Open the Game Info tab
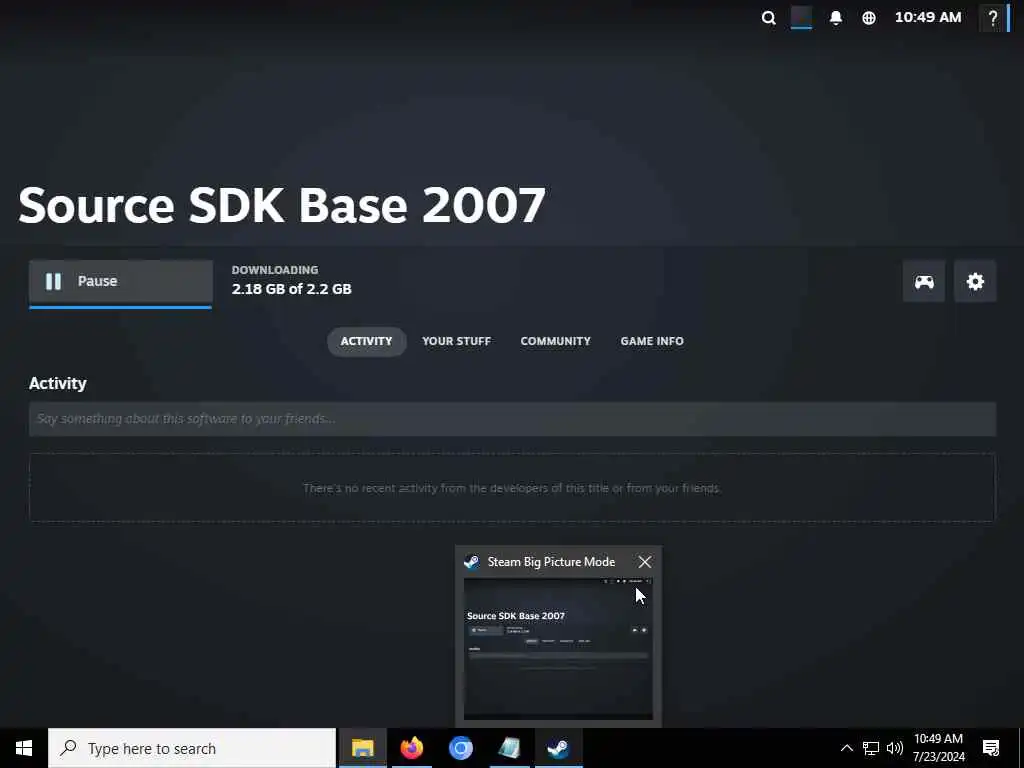 coord(652,341)
